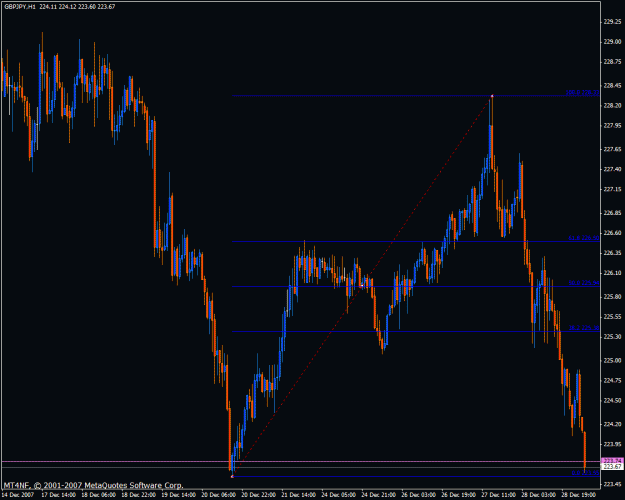Click the 226.10 price axis label
Image resolution: width=625 pixels, height=500 pixels.
pyautogui.click(x=612, y=273)
